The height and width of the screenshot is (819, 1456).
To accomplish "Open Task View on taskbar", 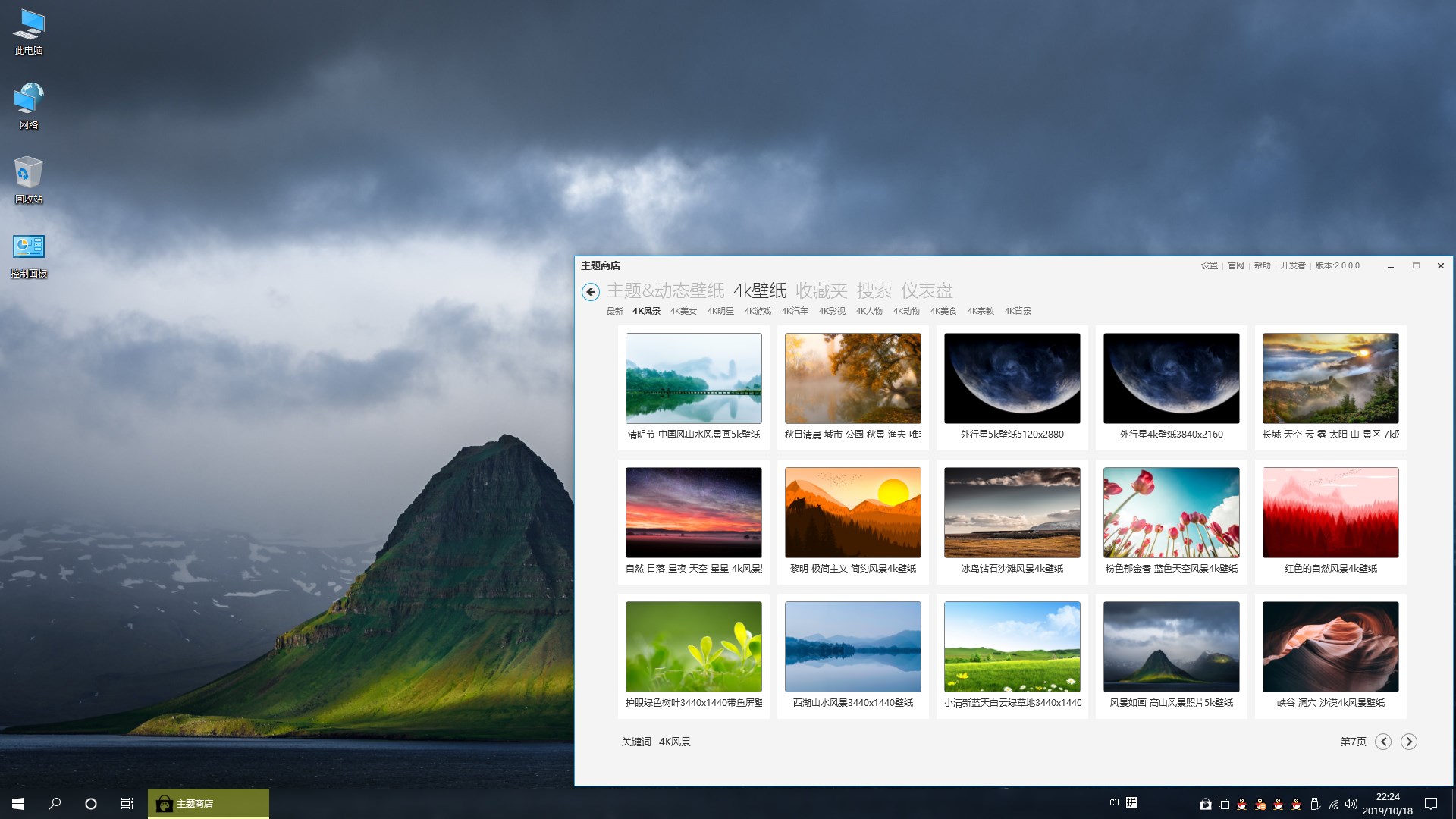I will point(127,803).
